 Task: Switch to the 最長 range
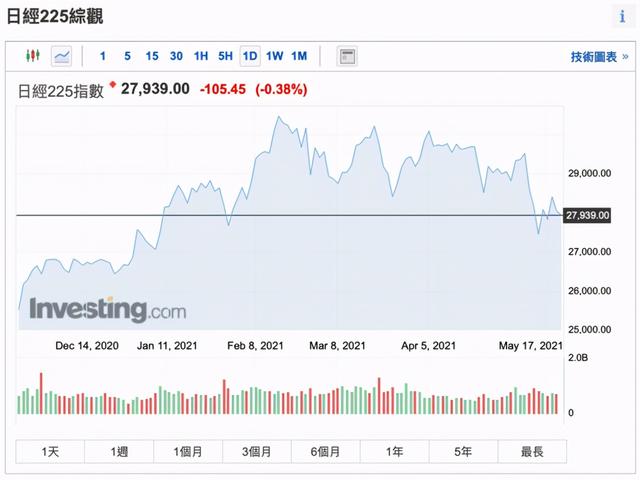pos(532,452)
